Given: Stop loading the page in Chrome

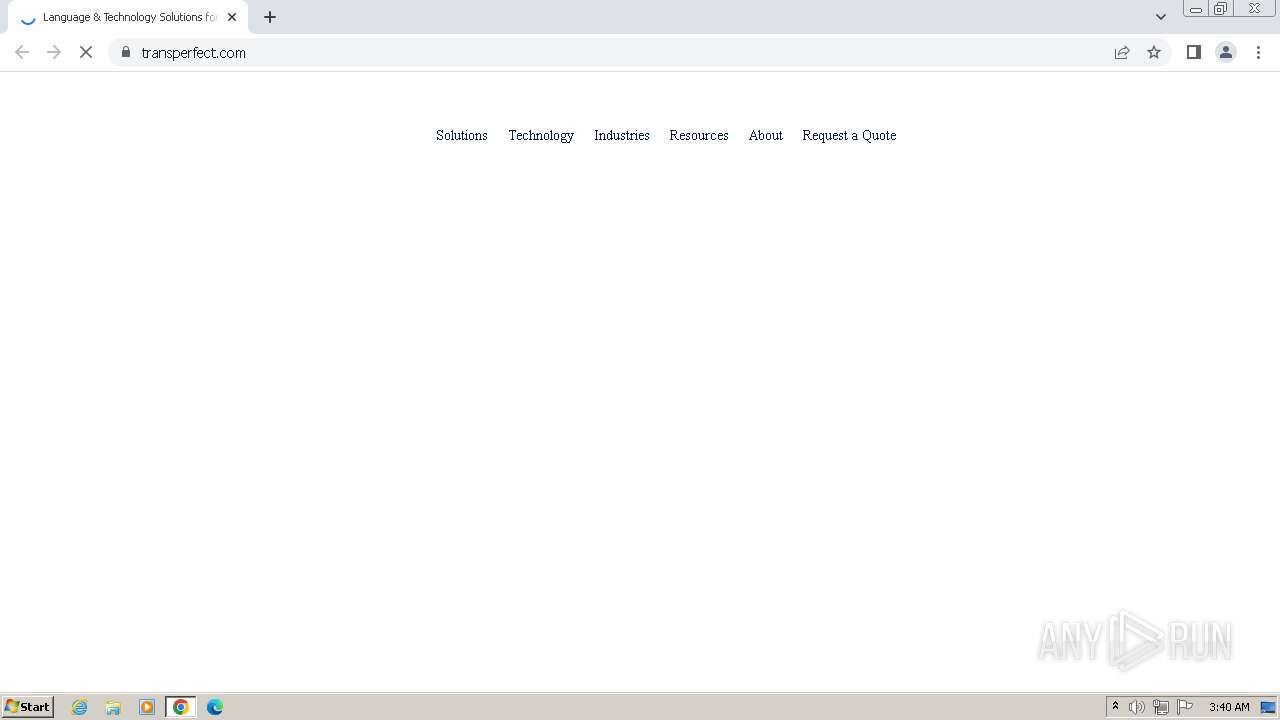Looking at the screenshot, I should point(86,52).
